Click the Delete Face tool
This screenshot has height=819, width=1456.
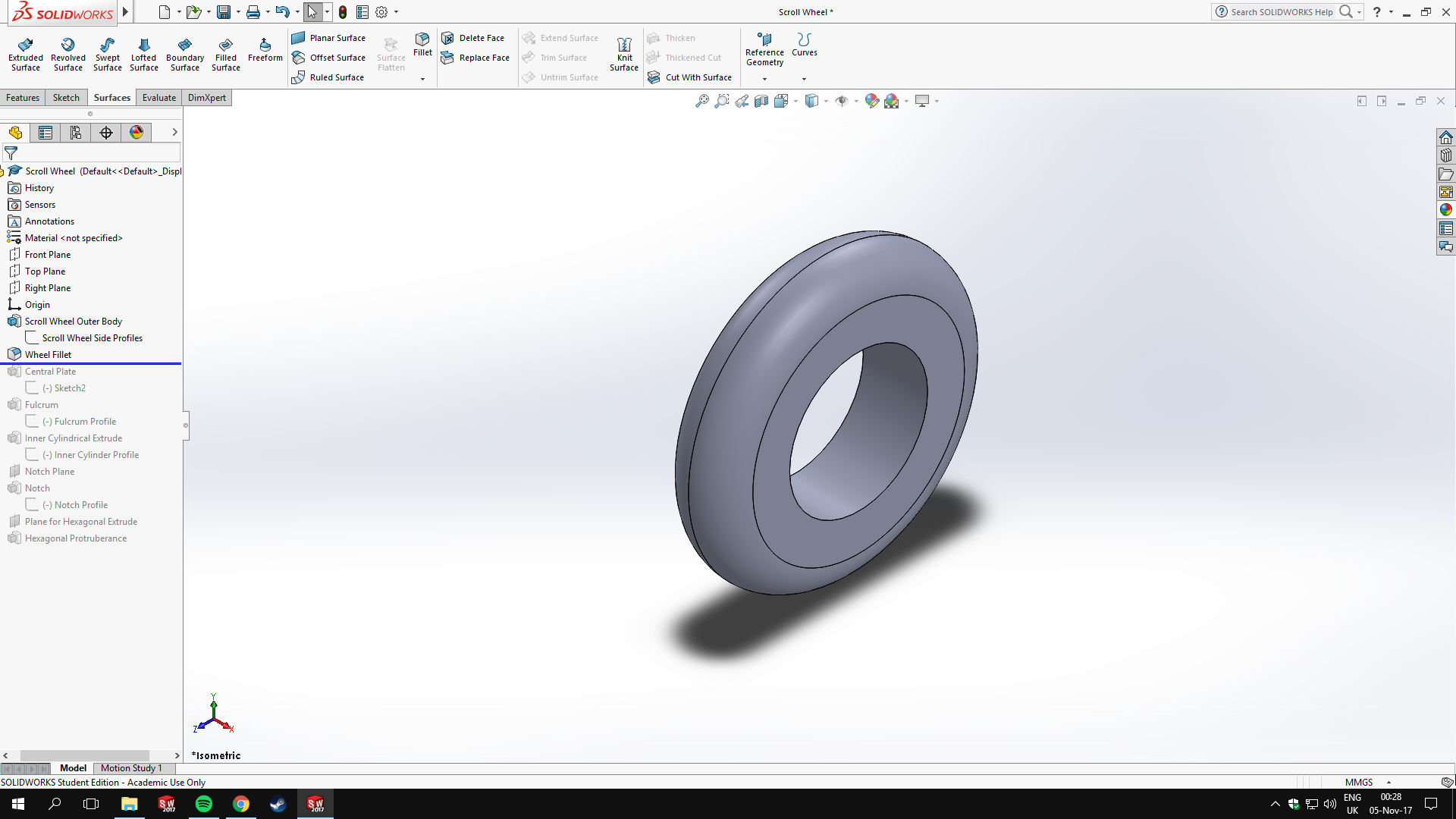(x=472, y=38)
